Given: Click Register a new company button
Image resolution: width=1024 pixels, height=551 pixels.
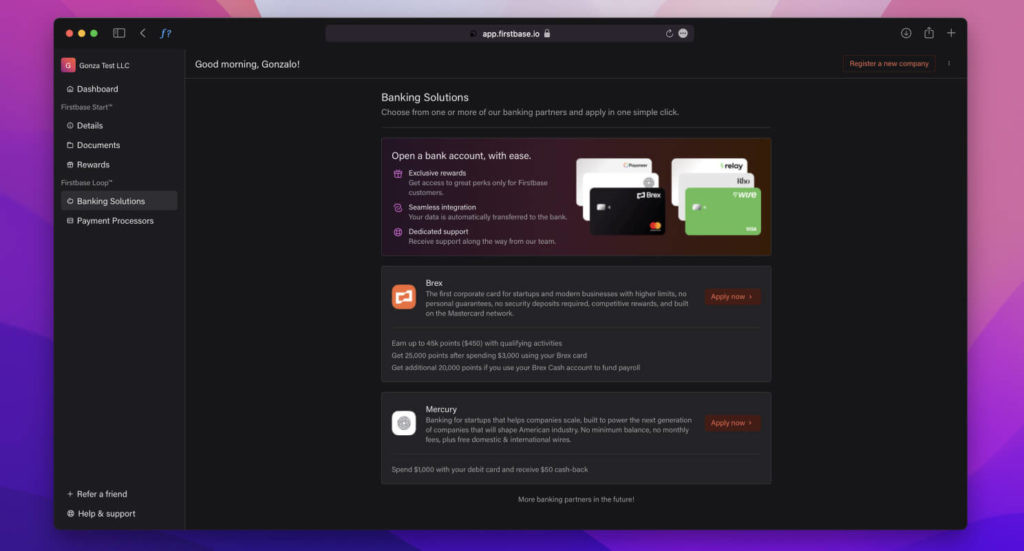Looking at the screenshot, I should coord(889,64).
